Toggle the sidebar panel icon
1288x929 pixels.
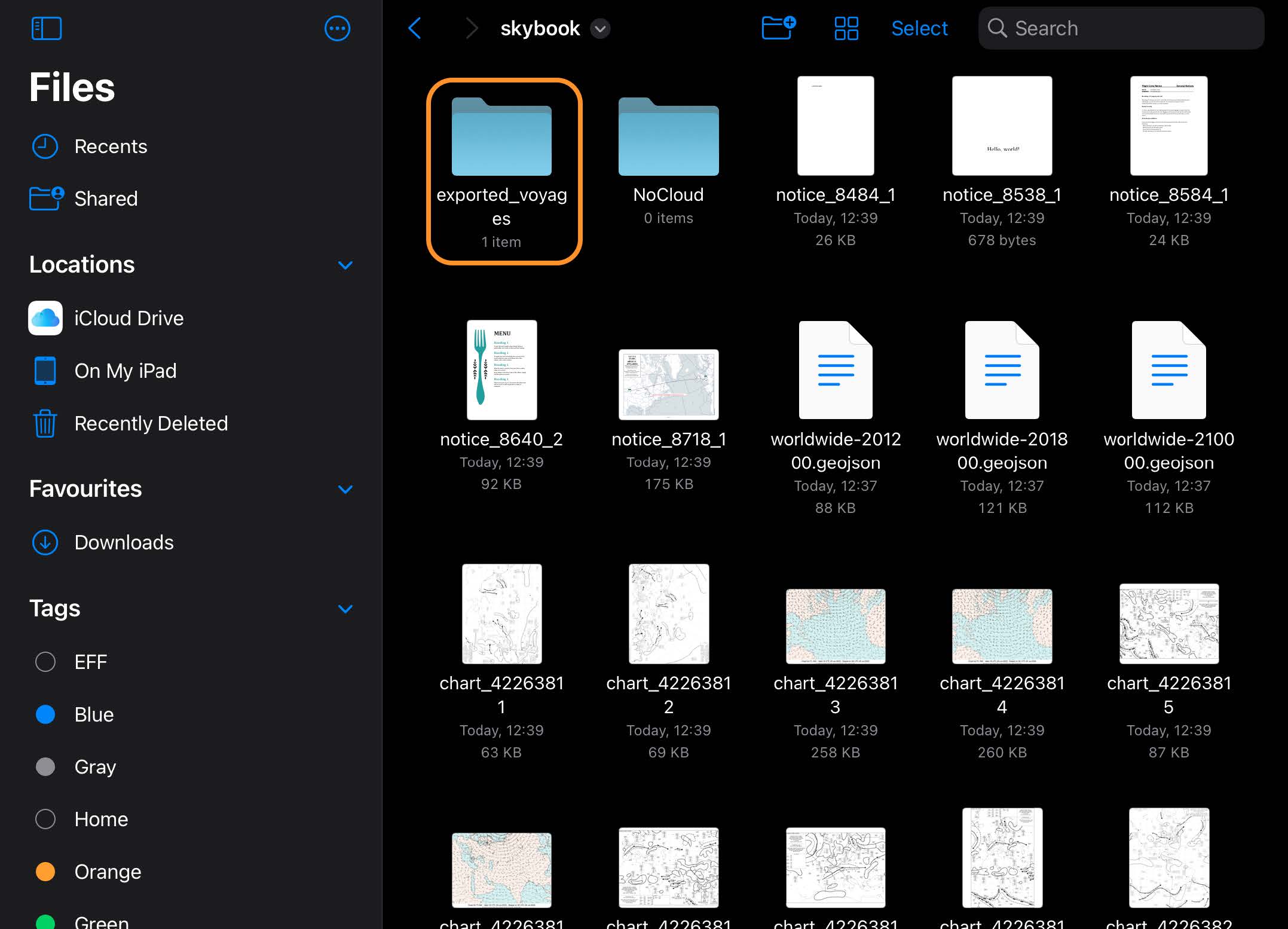coord(46,28)
